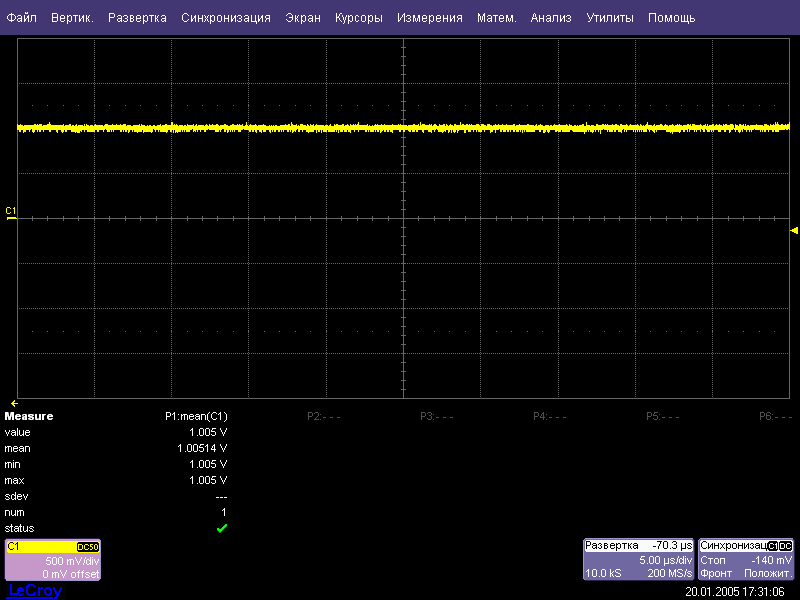This screenshot has height=600, width=800.
Task: Open the Файл menu
Action: 22,18
